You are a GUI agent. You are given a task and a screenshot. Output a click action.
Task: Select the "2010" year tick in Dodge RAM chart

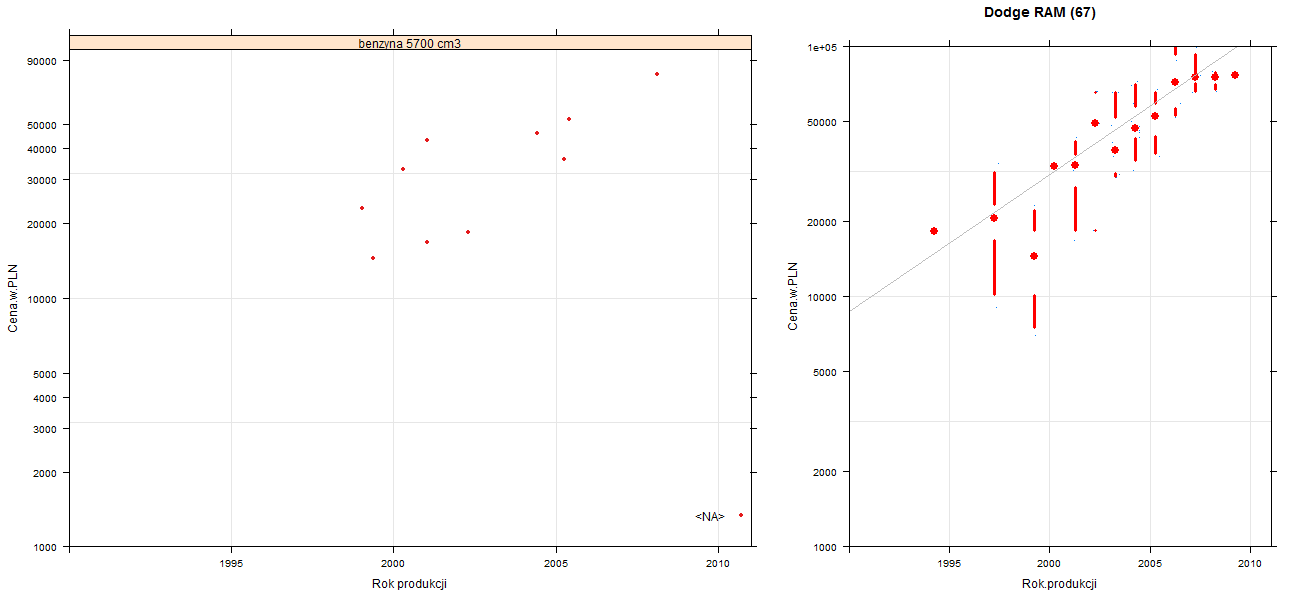(1251, 564)
